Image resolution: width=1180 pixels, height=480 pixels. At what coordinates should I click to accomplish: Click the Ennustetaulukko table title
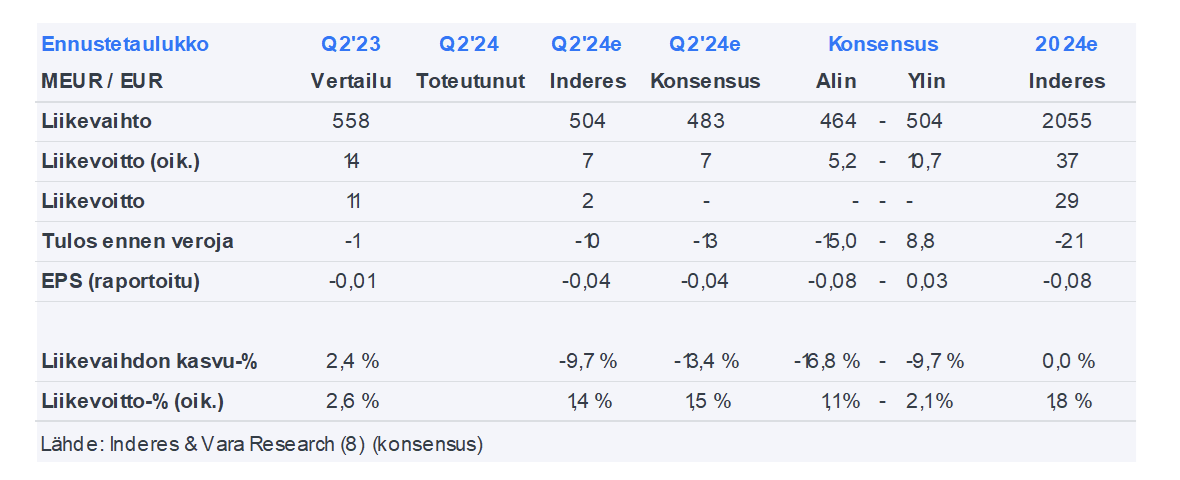(125, 44)
